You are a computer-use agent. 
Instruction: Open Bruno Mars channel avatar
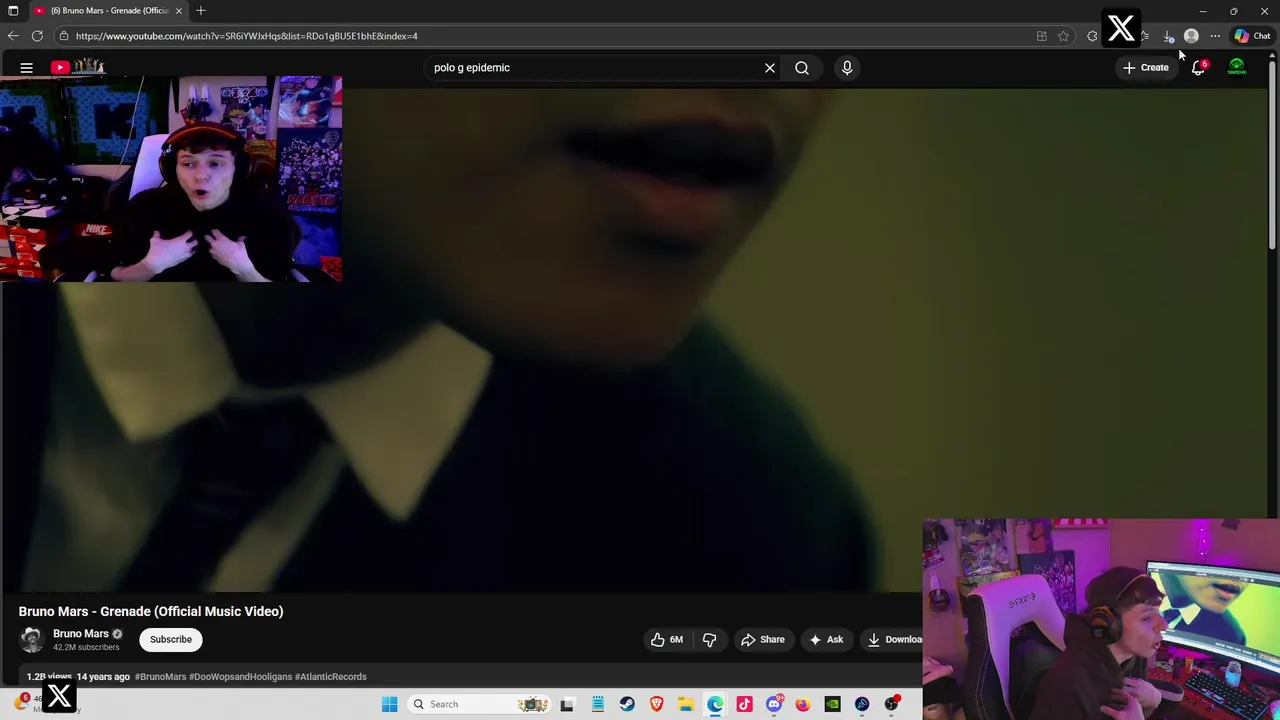tap(32, 640)
